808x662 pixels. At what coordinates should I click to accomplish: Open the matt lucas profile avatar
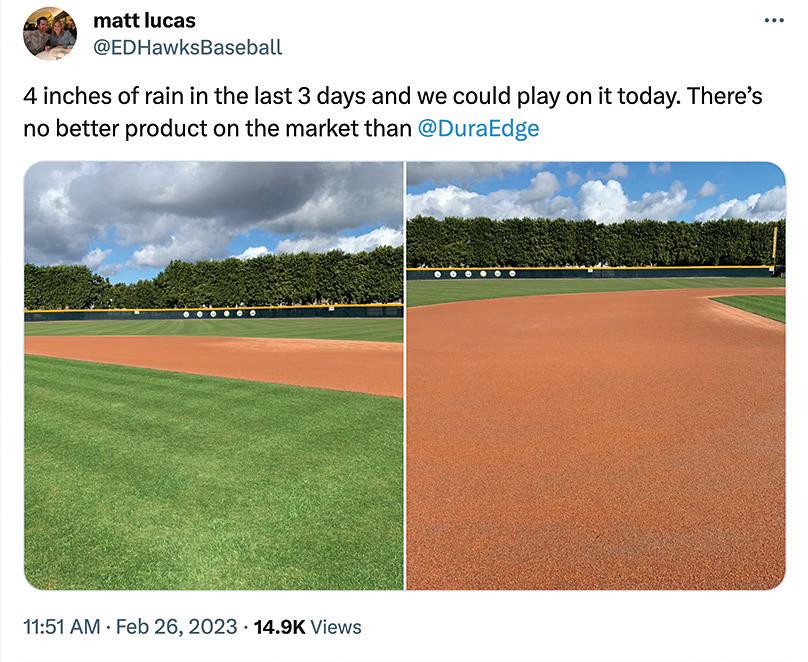49,33
